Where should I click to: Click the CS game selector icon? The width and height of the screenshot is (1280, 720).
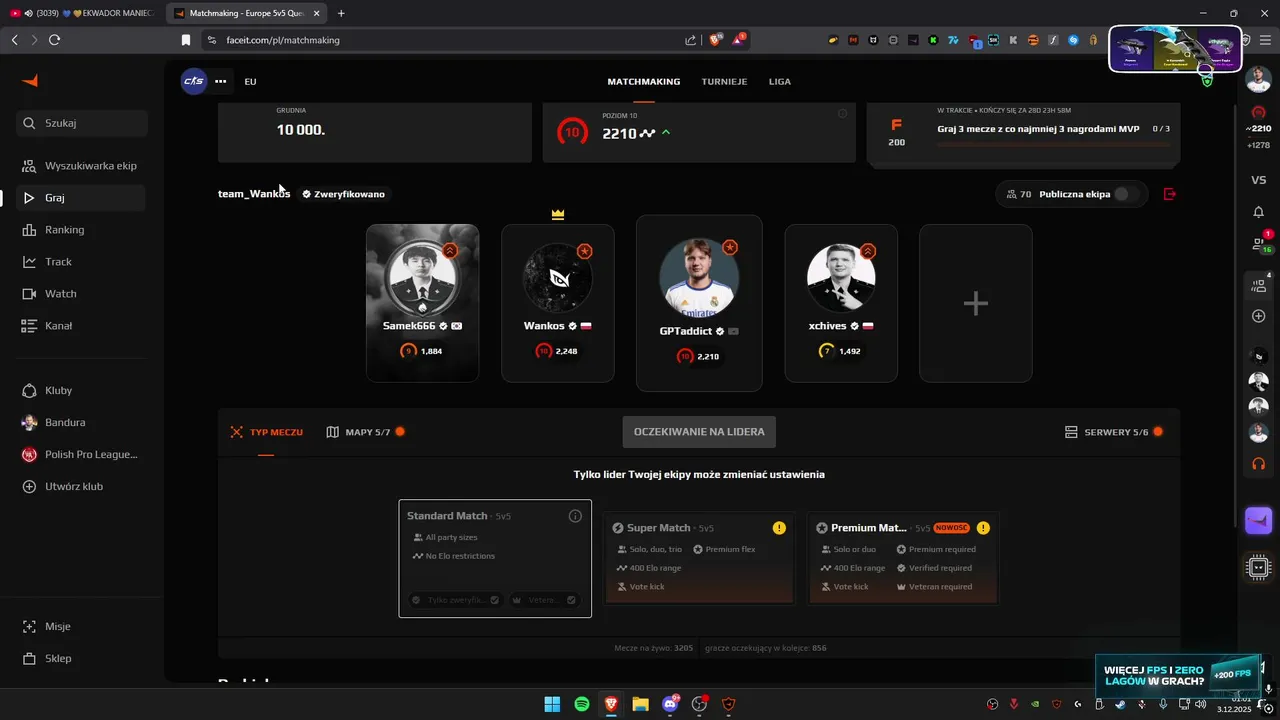pyautogui.click(x=193, y=81)
